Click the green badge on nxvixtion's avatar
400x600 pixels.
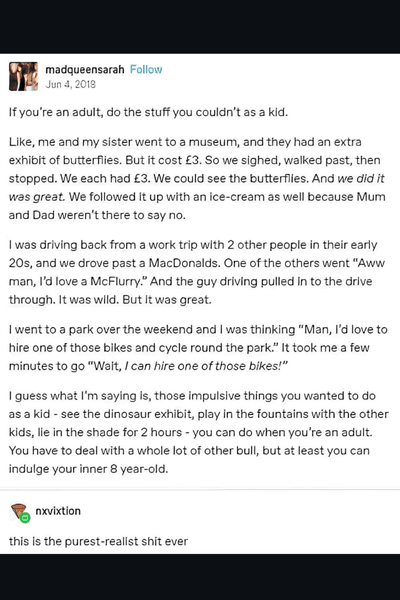pos(25,518)
